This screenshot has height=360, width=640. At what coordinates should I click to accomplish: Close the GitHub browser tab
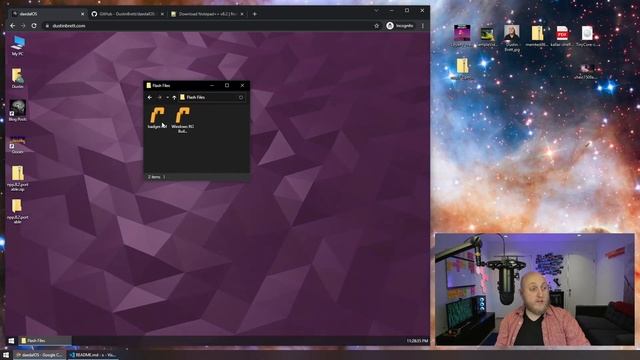(162, 14)
